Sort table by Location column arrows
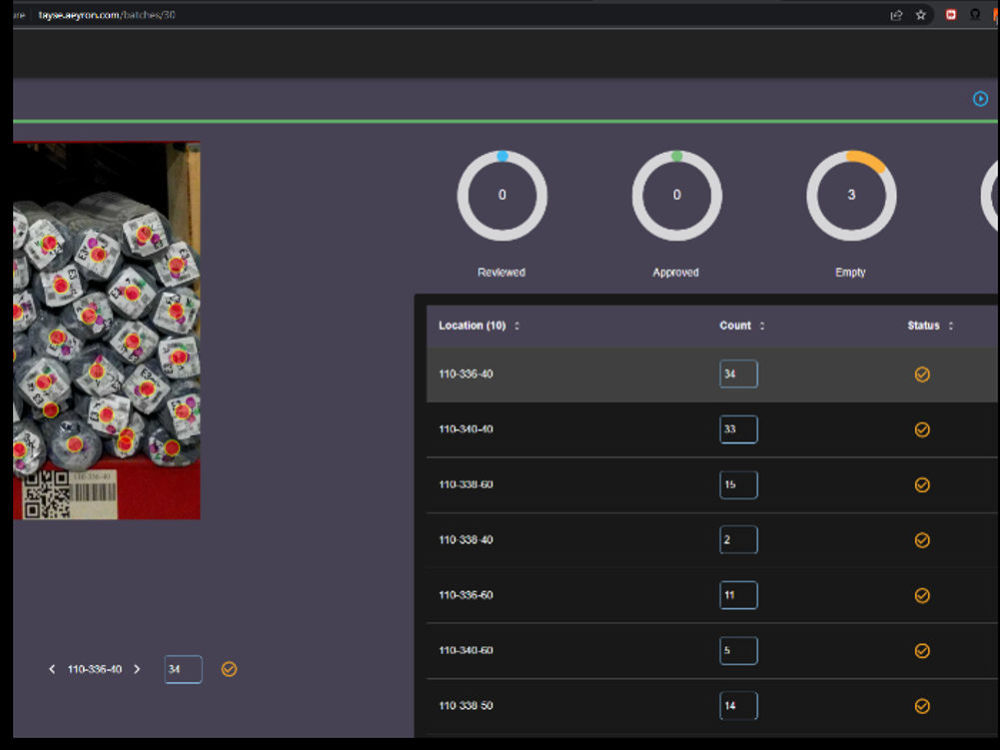1000x750 pixels. (517, 326)
